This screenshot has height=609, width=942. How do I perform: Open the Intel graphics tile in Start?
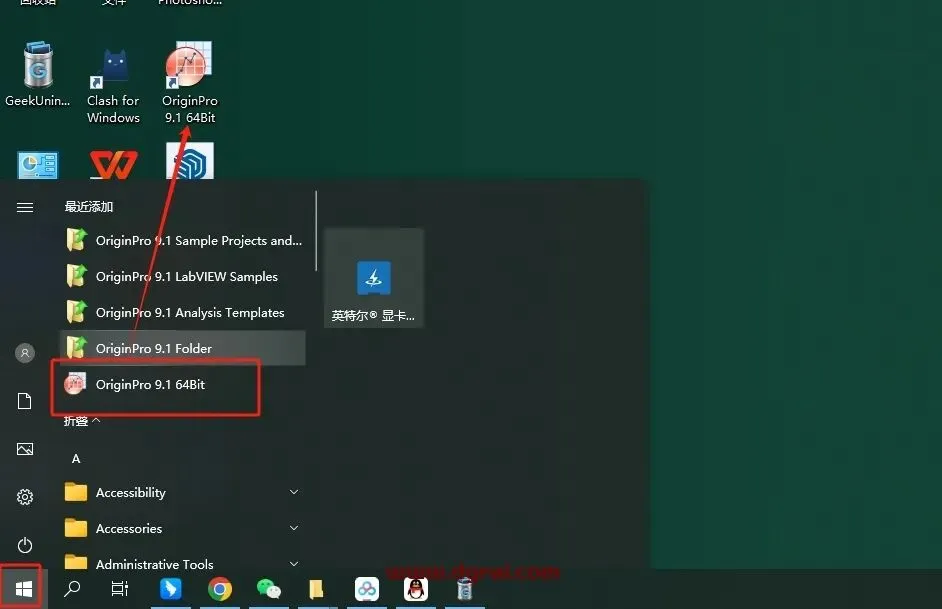(374, 278)
